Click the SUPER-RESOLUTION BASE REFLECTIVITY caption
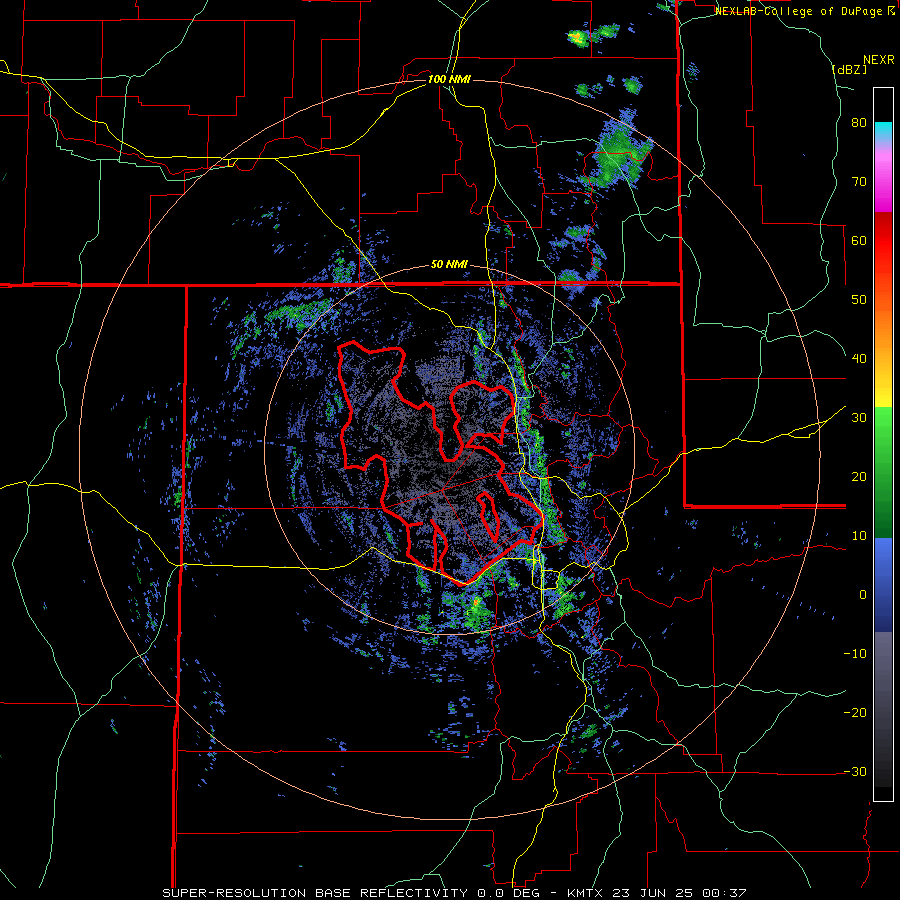 [x=317, y=893]
